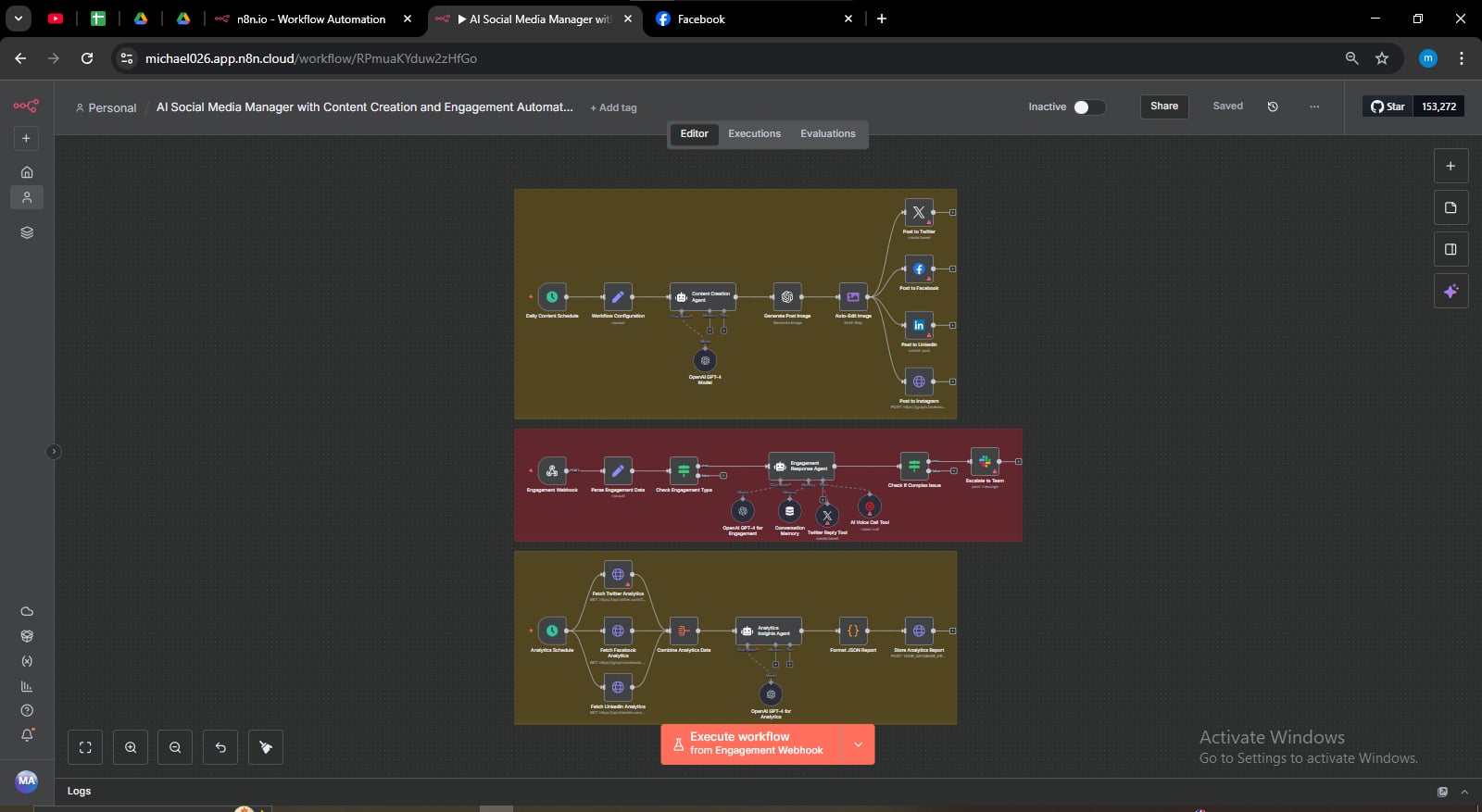Expand the collapsed left sidebar
The width and height of the screenshot is (1482, 812).
click(54, 452)
